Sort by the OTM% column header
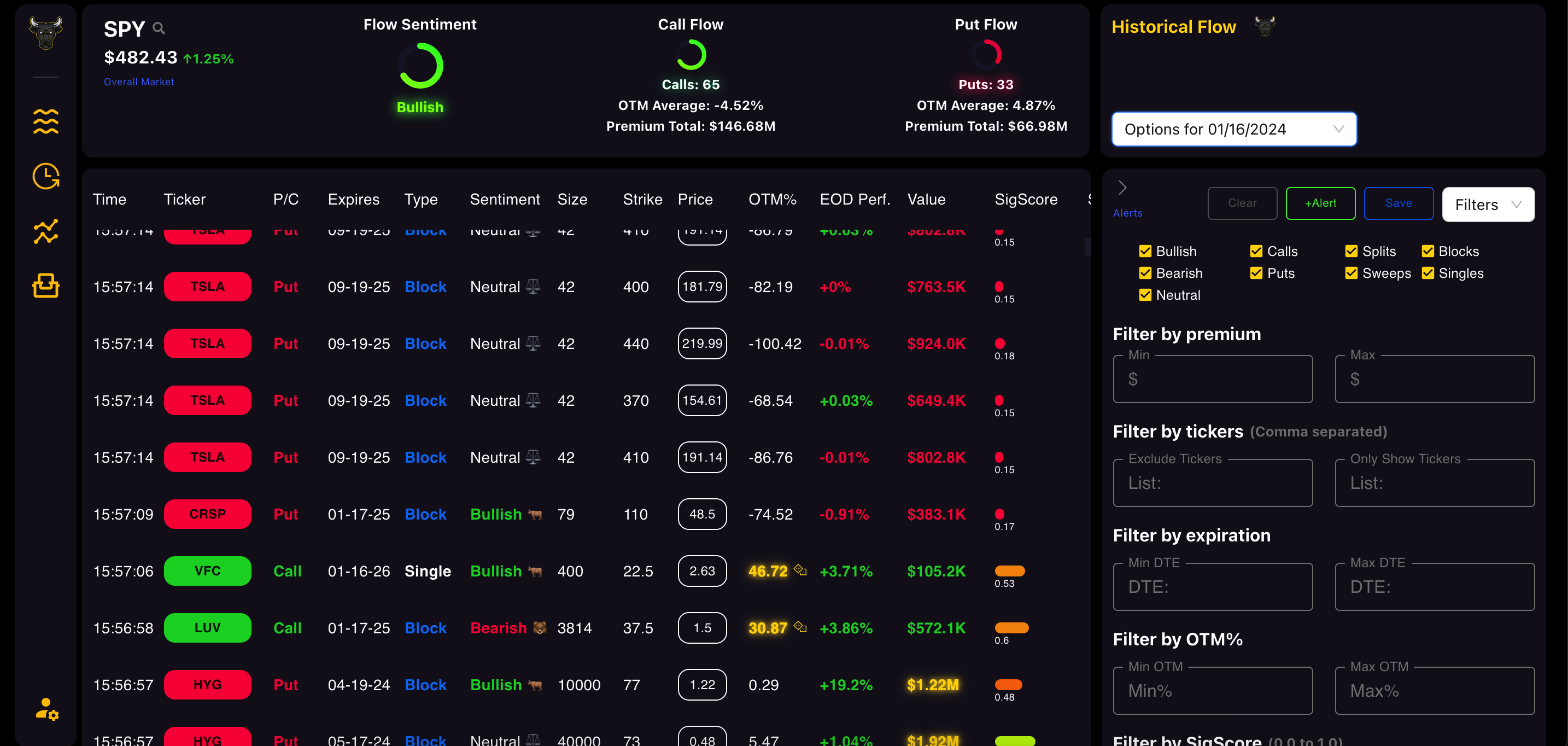The image size is (1568, 746). [x=772, y=199]
